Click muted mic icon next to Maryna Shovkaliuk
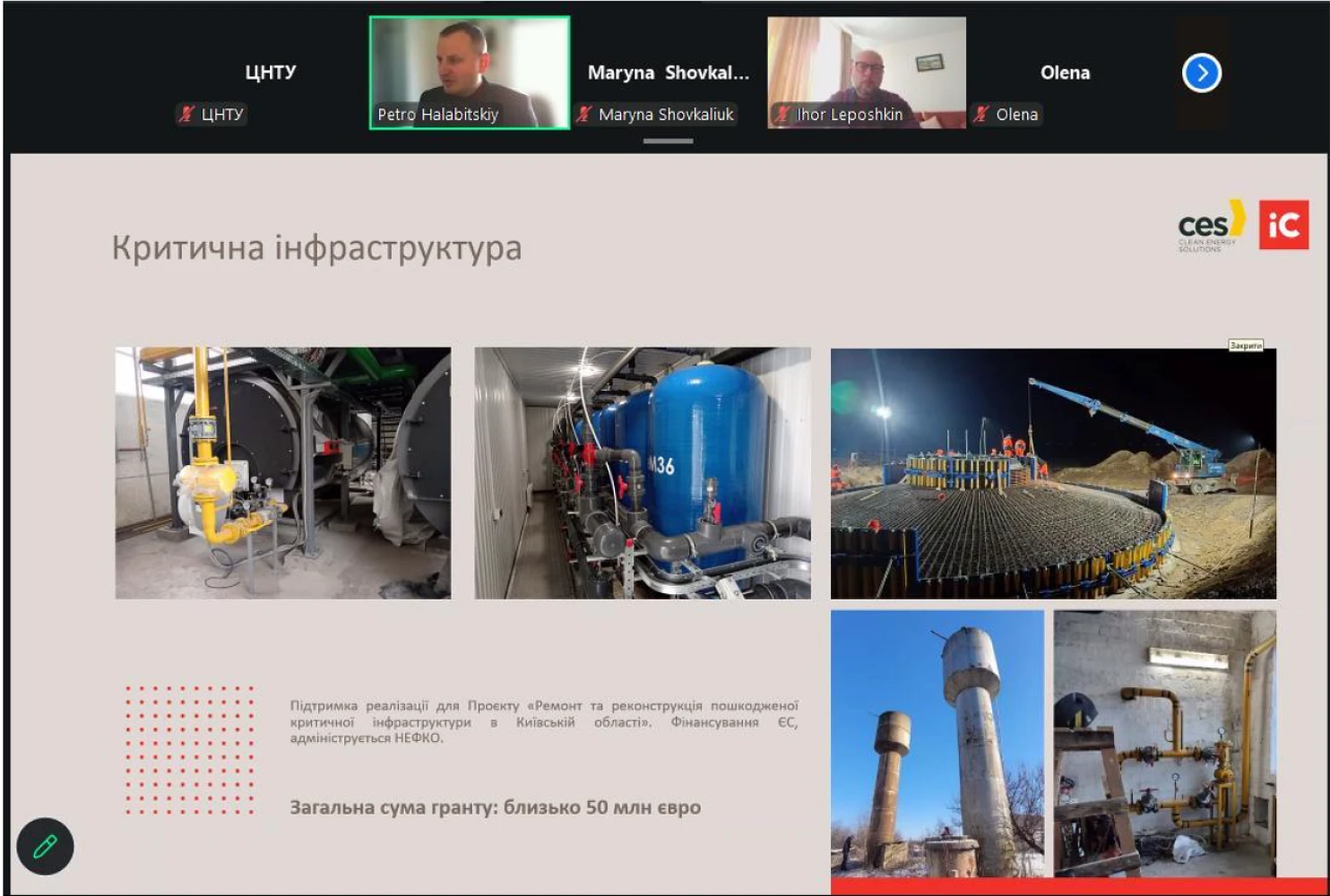The image size is (1330, 896). click(584, 114)
